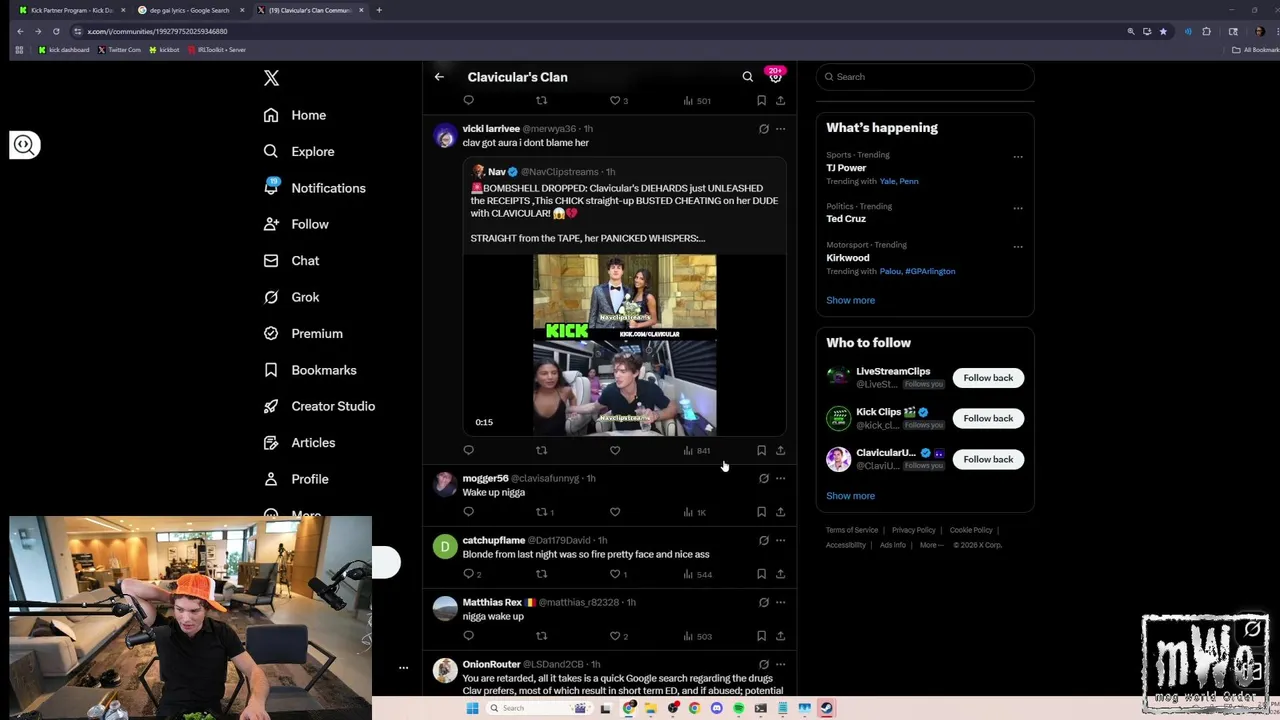Bookmark mogger56's post
Image resolution: width=1280 pixels, height=720 pixels.
tap(761, 512)
